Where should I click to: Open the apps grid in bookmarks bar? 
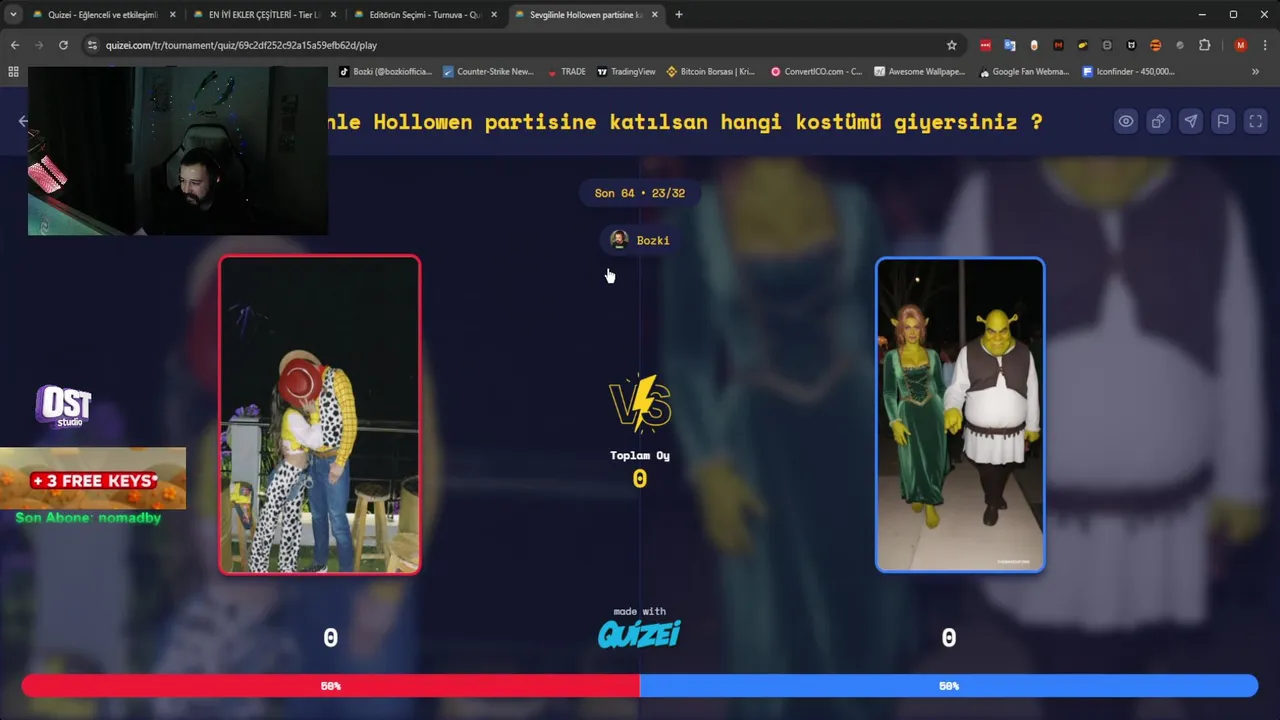(13, 72)
